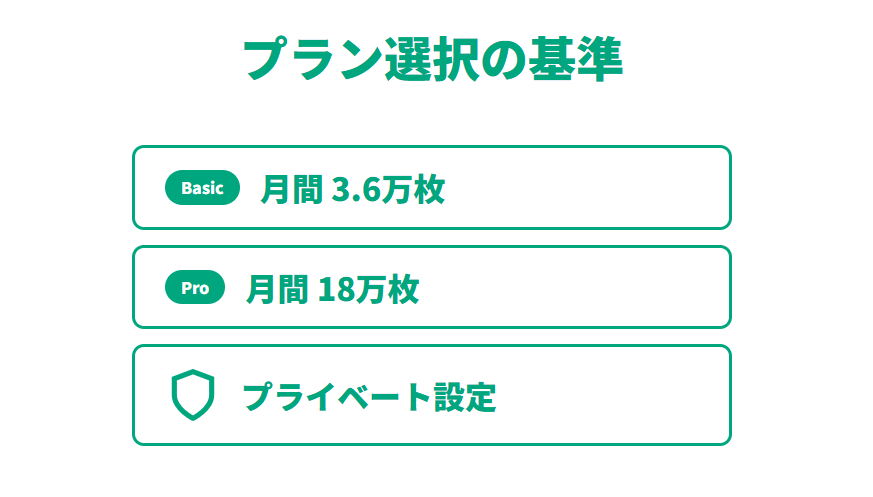
Task: Click the green Pro plan badge
Action: (x=195, y=288)
